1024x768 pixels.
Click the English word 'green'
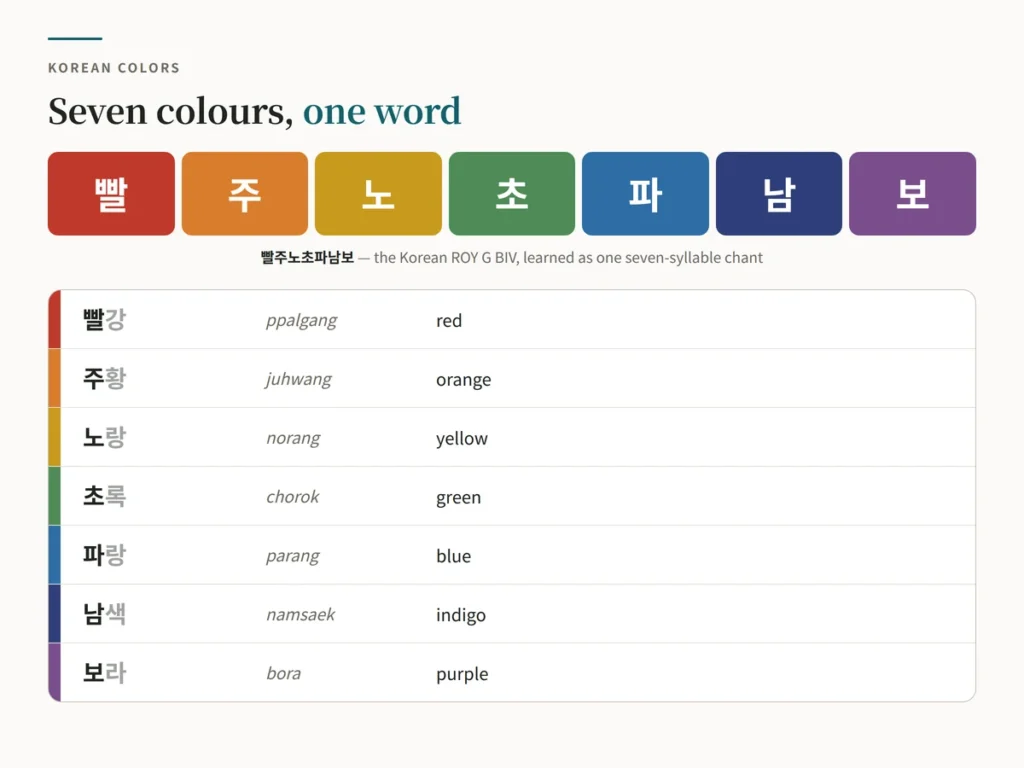458,498
